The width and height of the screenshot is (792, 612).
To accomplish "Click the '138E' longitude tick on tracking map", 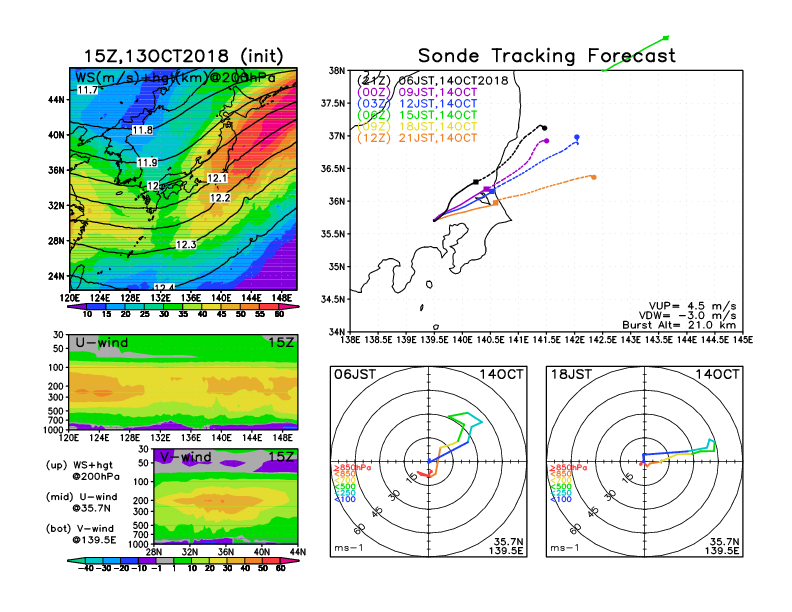I will pos(350,339).
